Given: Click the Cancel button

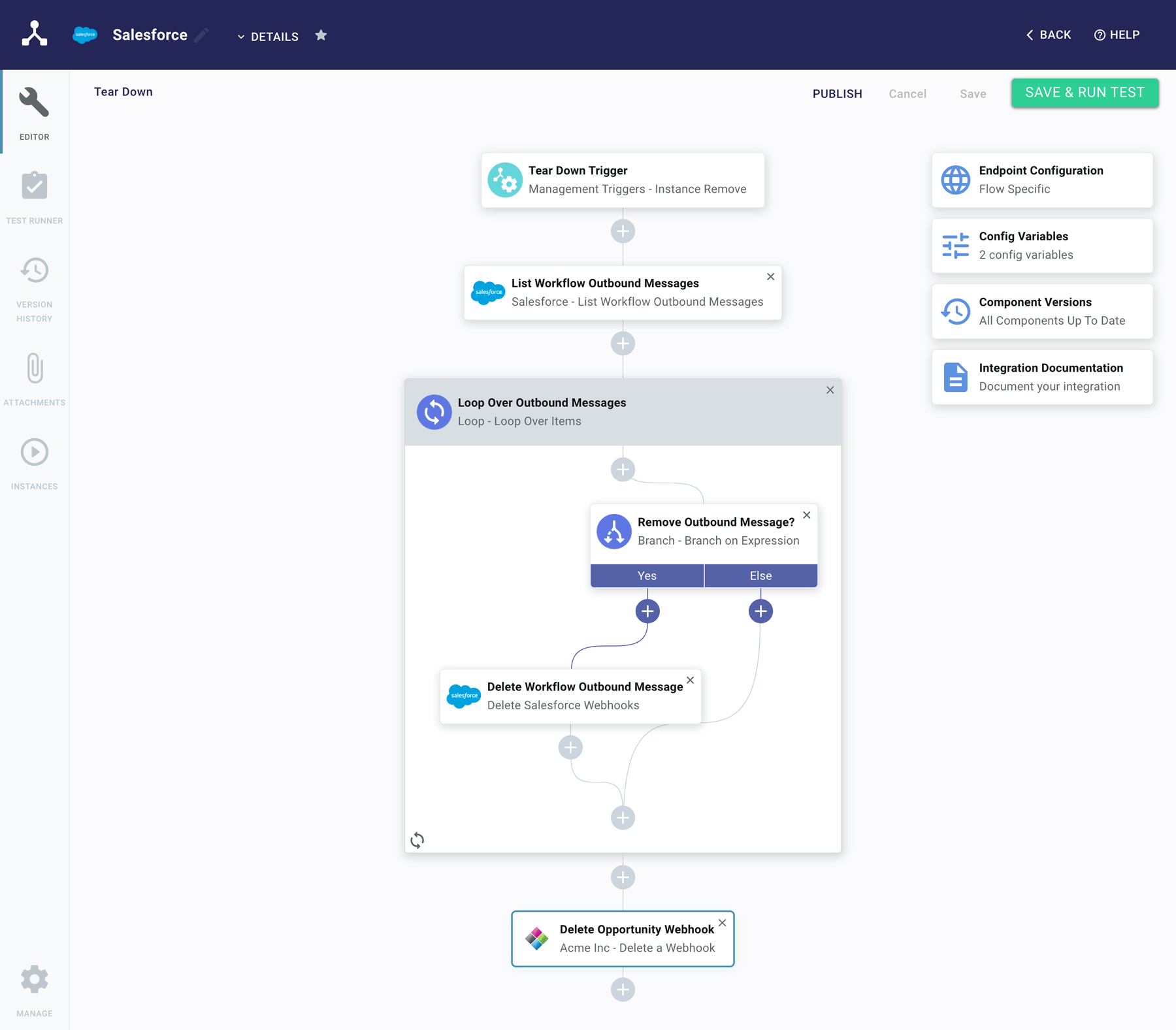Looking at the screenshot, I should coord(907,93).
